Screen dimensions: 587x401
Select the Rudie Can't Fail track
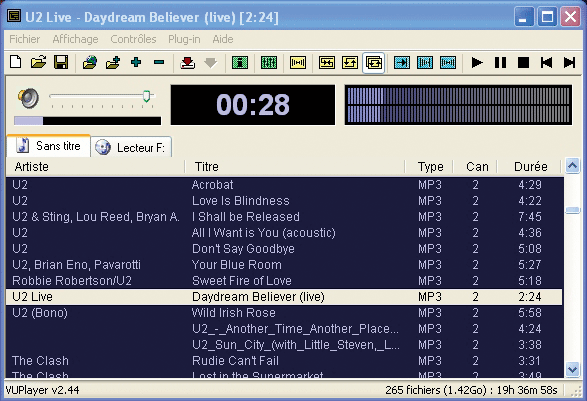tap(284, 361)
